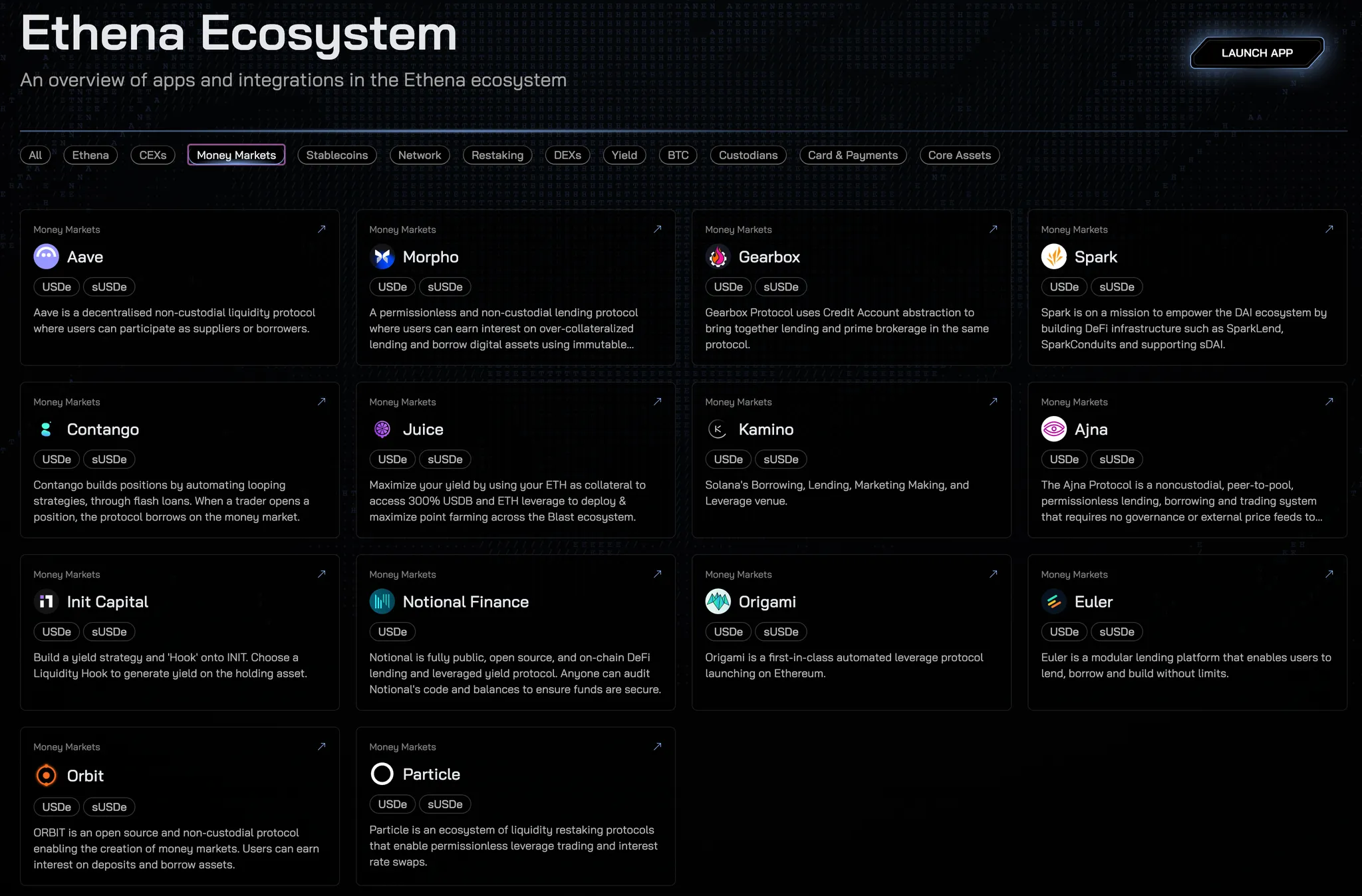Screen dimensions: 1362x896
Task: Click the LAUNCH APP button
Action: coord(1257,53)
